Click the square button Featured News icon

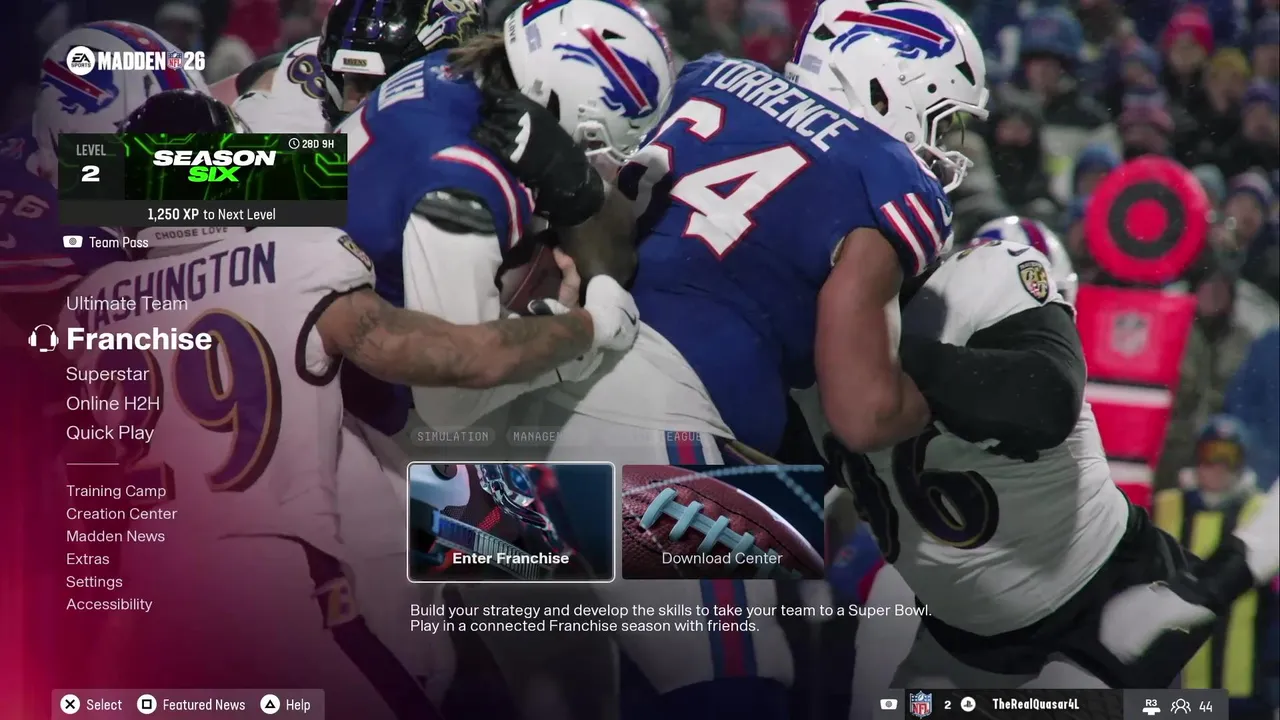point(146,705)
